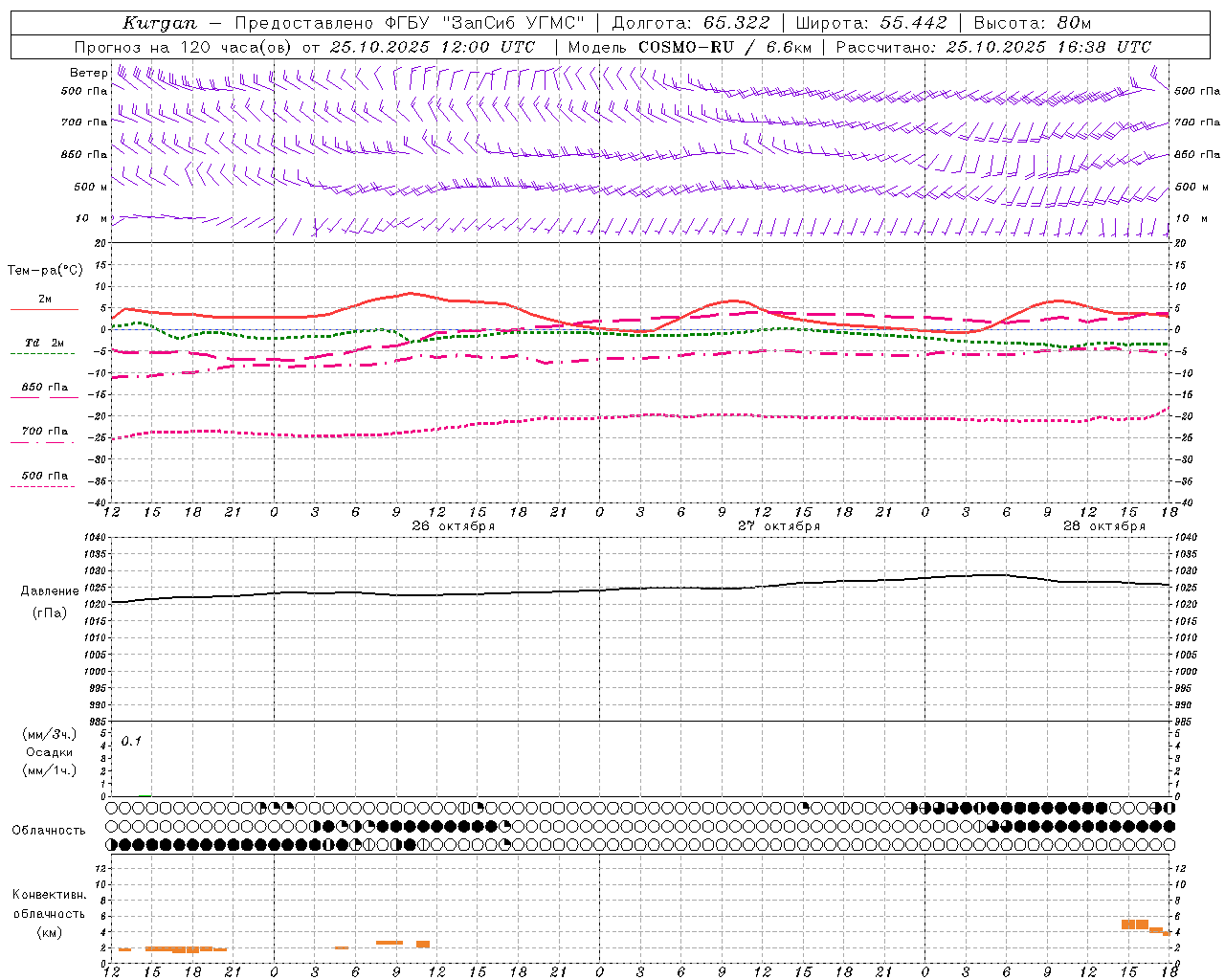Click the '(км)' convective height unit
Image resolution: width=1225 pixels, height=980 pixels.
tap(49, 931)
